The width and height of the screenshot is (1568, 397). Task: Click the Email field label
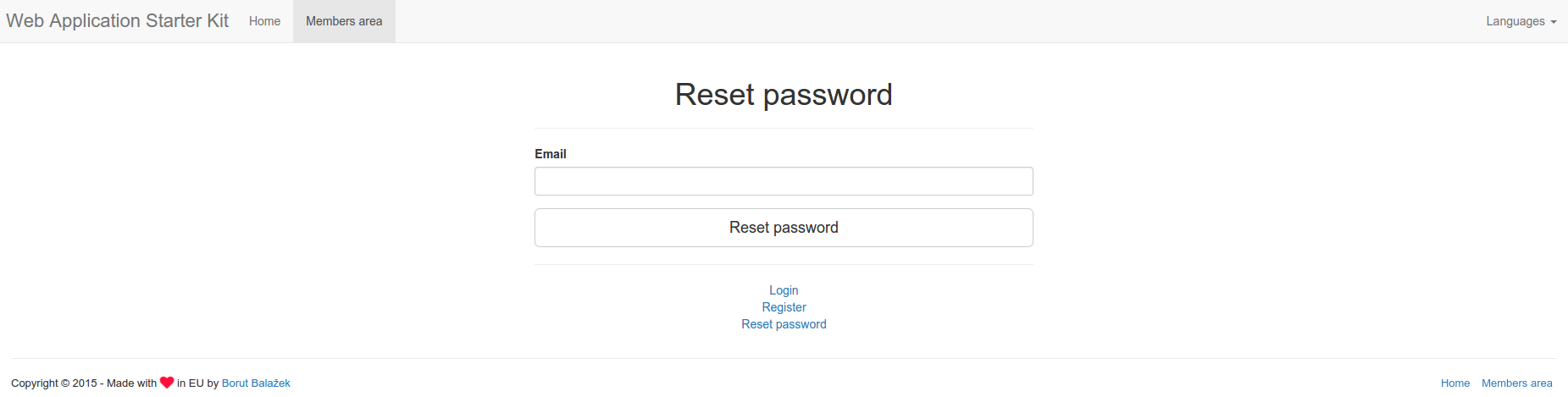click(551, 154)
